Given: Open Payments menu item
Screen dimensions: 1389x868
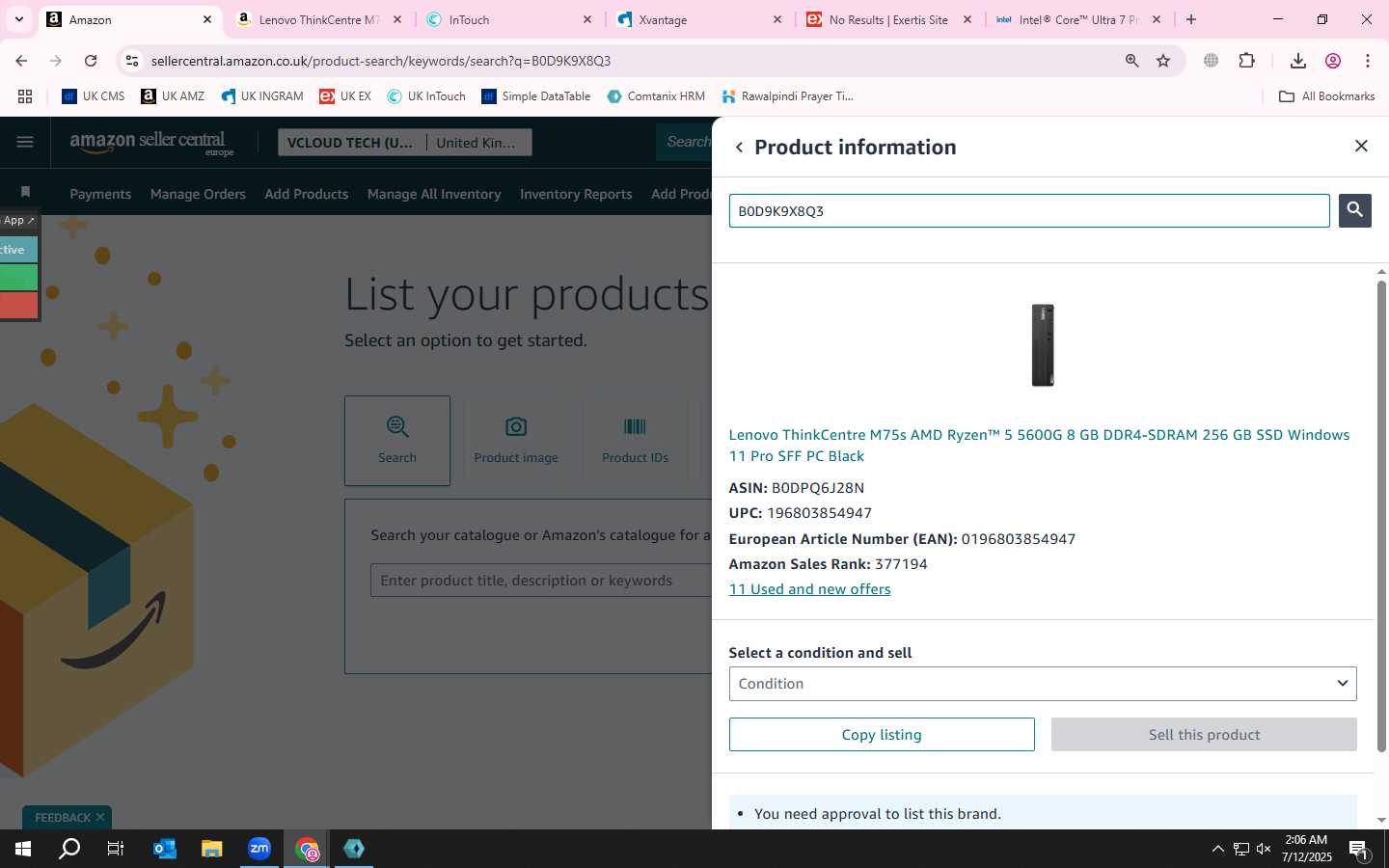Looking at the screenshot, I should pyautogui.click(x=100, y=194).
